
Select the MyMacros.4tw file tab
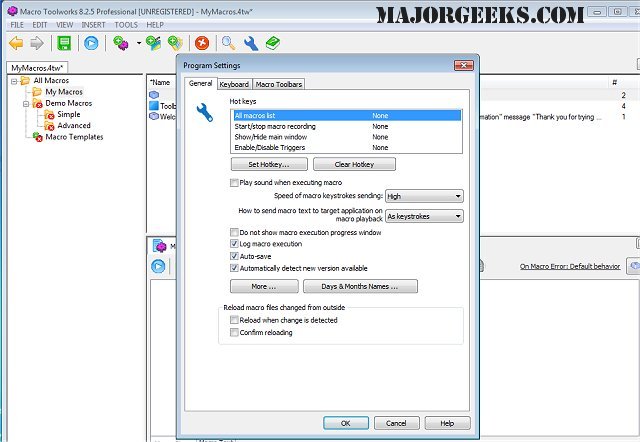pos(37,68)
